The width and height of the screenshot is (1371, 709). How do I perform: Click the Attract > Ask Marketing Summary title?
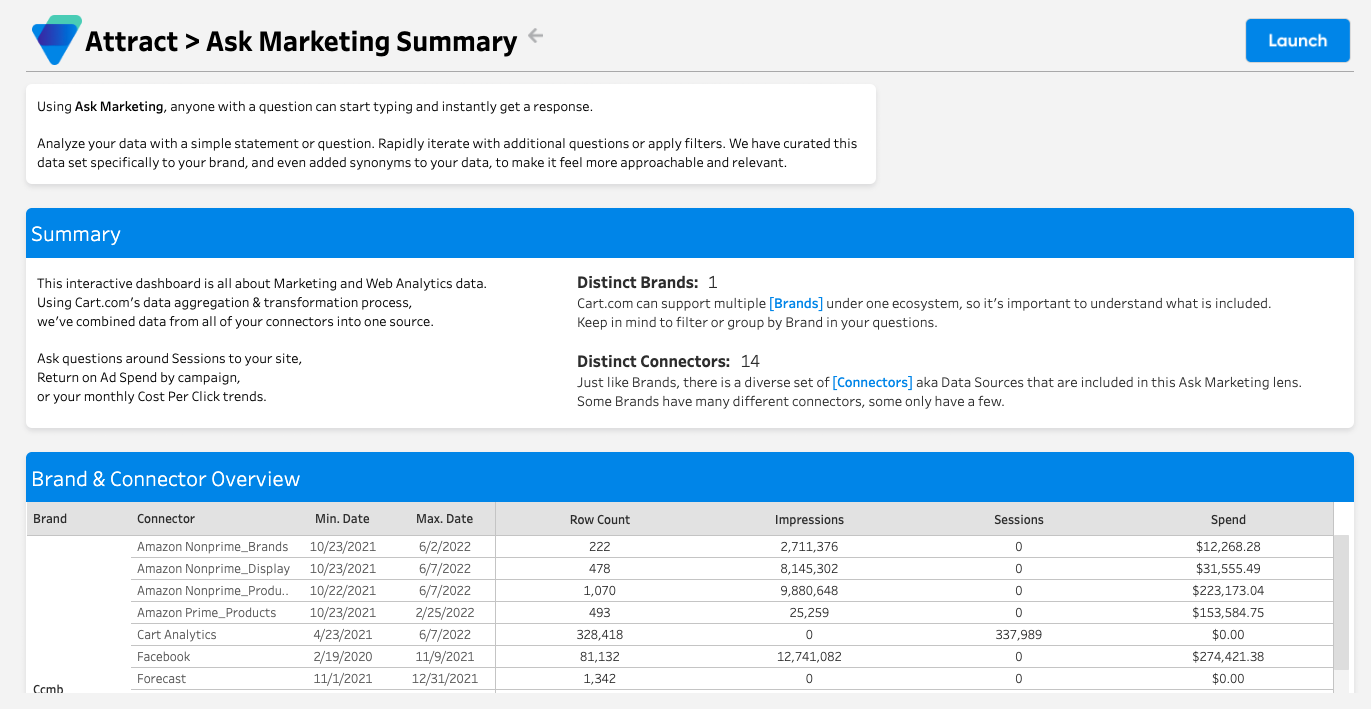click(301, 42)
